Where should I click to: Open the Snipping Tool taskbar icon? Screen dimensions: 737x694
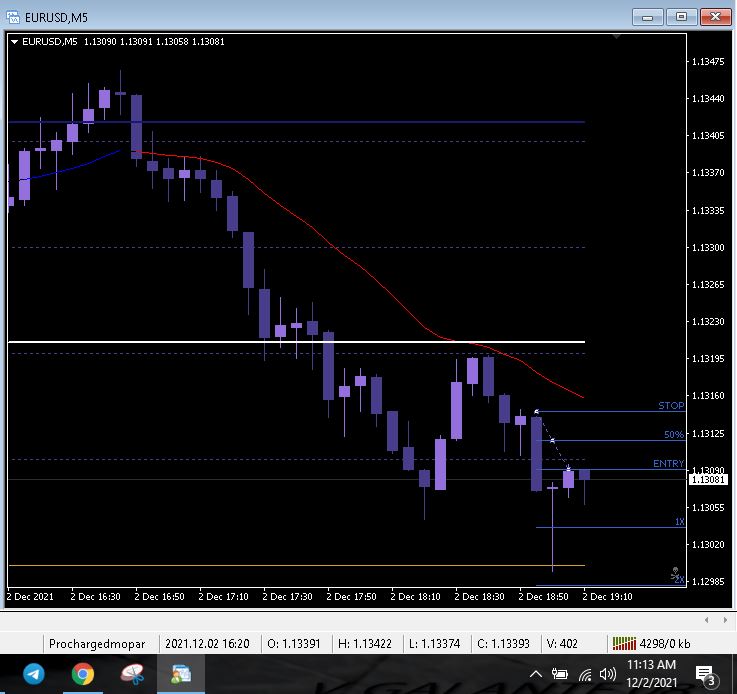pyautogui.click(x=132, y=674)
